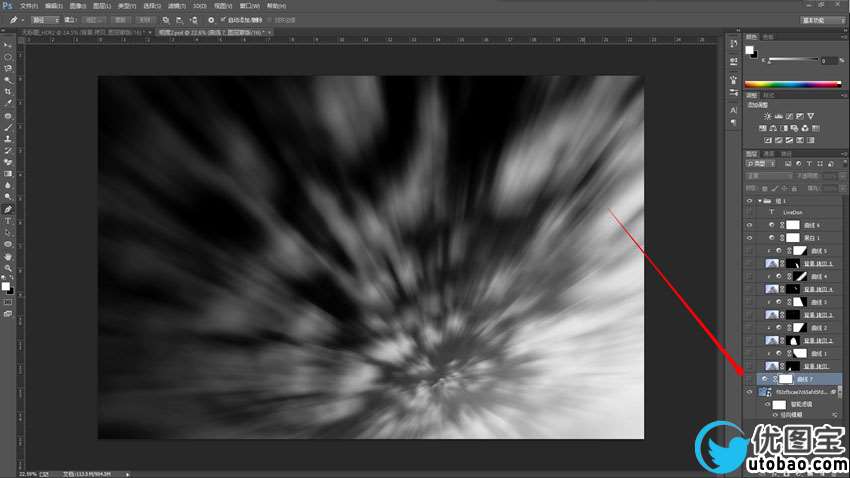
Task: Open the Layers panel menu
Action: (844, 154)
